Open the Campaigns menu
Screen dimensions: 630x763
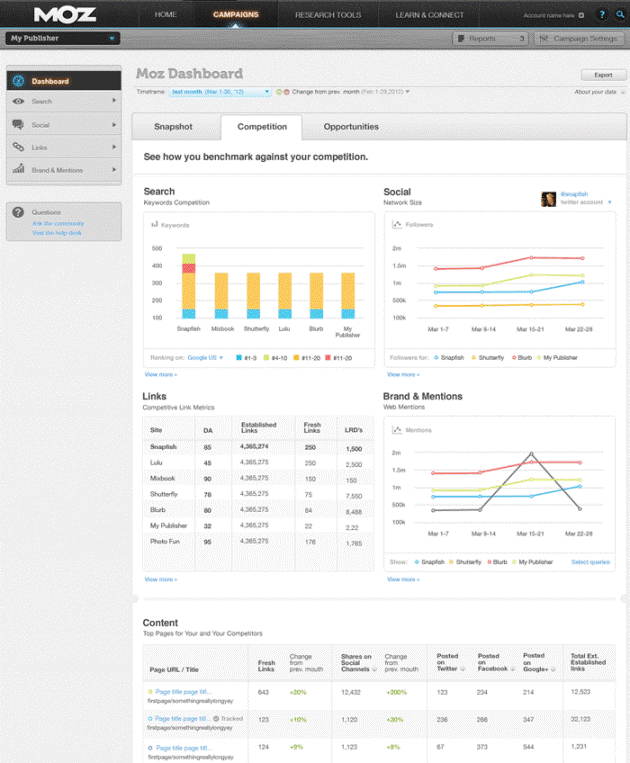click(235, 15)
